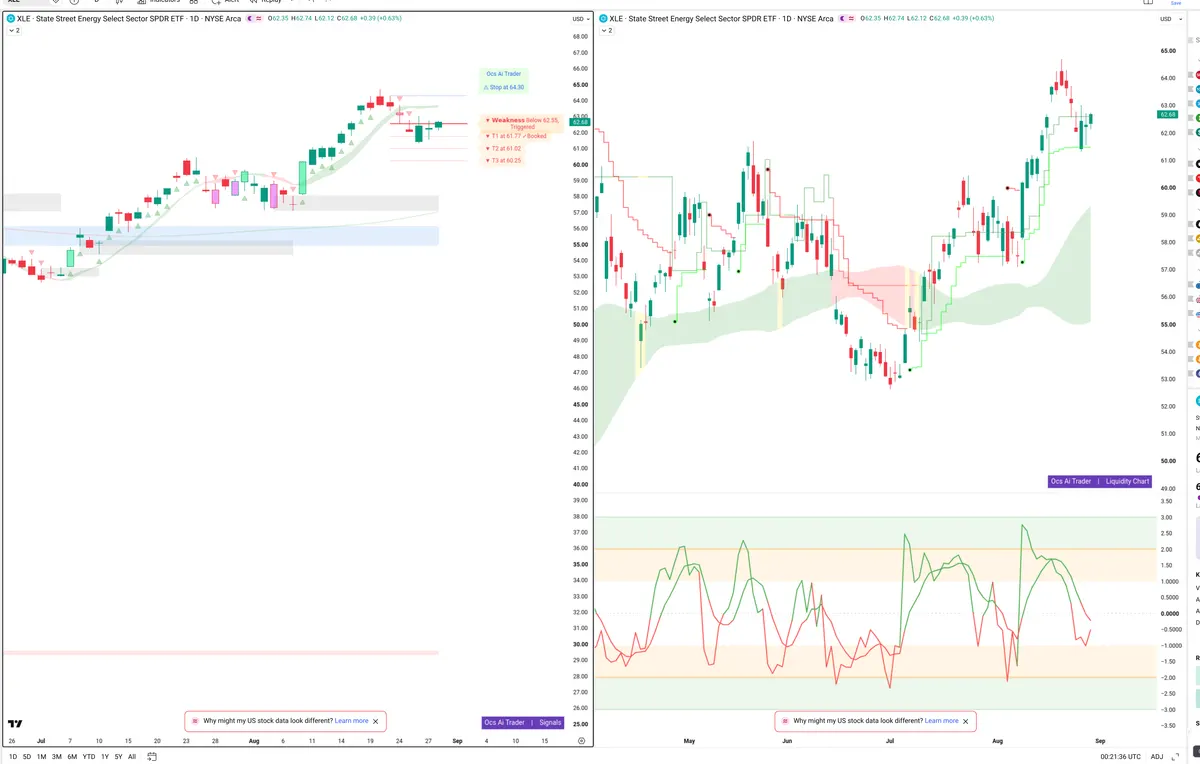Viewport: 1200px width, 764px height.
Task: Click the Ocs Ai Trader green label
Action: [504, 74]
